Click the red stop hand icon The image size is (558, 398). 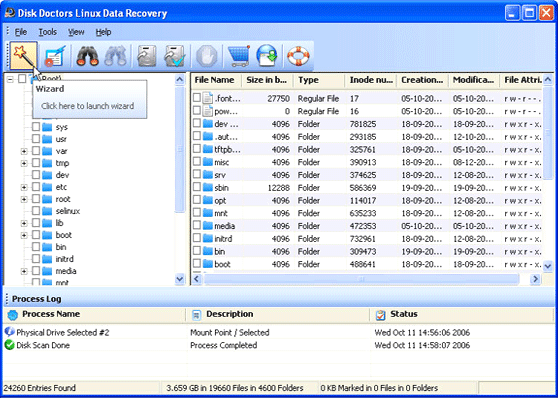pyautogui.click(x=207, y=56)
